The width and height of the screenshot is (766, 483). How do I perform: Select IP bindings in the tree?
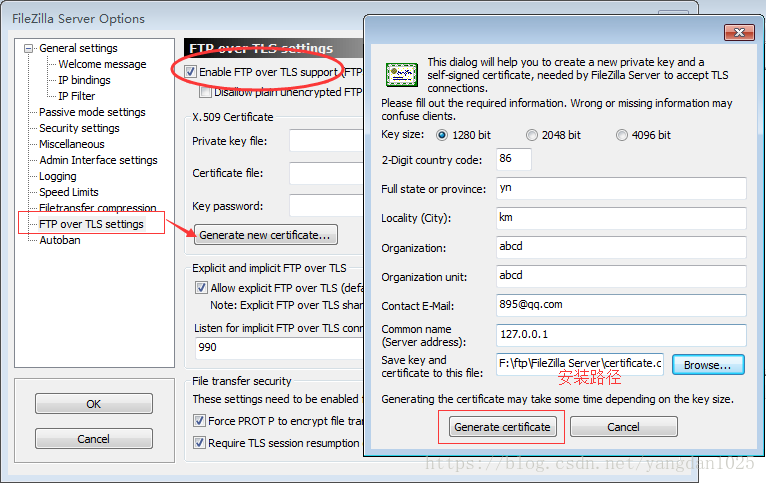tap(84, 80)
